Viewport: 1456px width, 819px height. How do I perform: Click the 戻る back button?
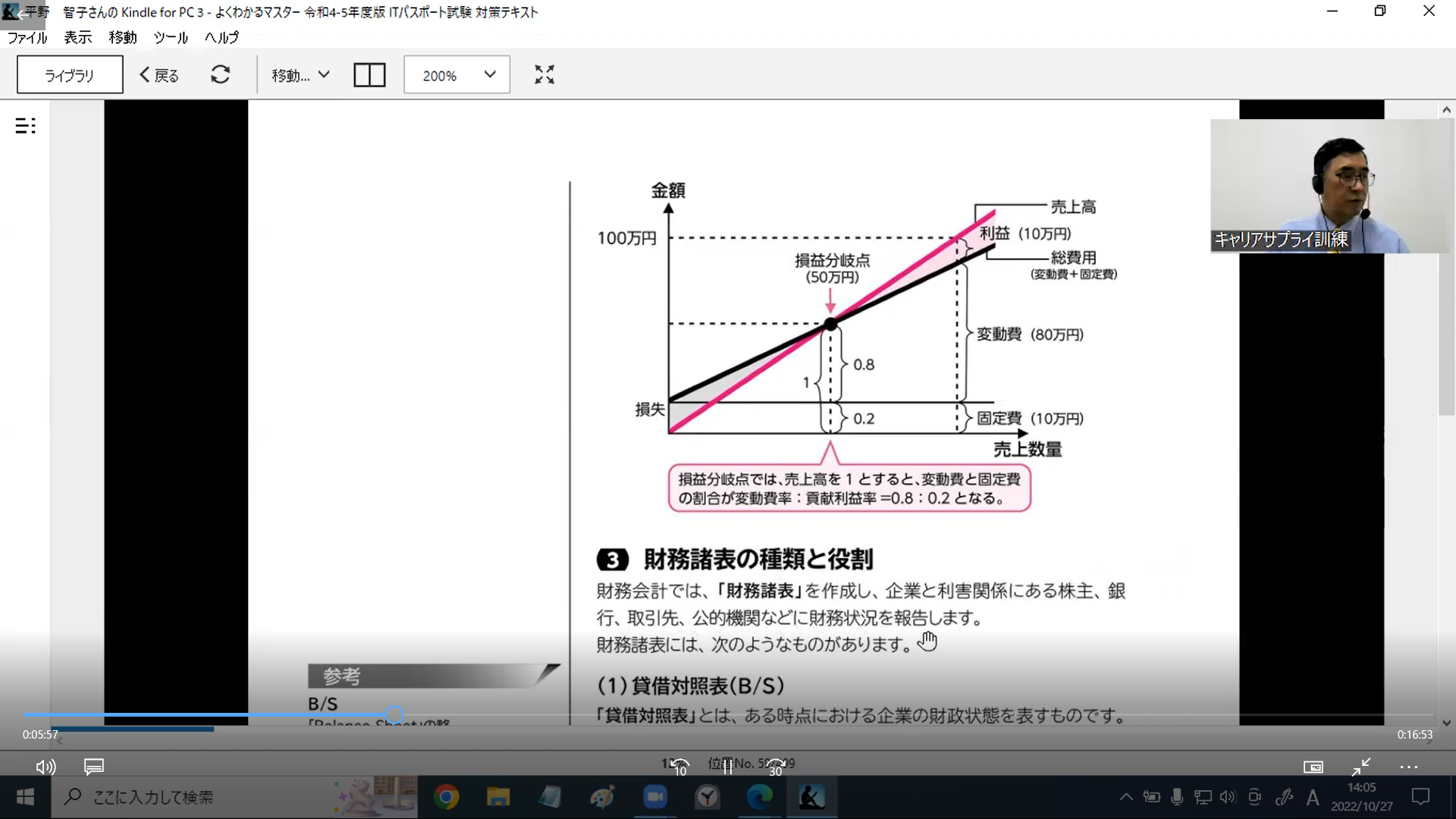click(159, 75)
